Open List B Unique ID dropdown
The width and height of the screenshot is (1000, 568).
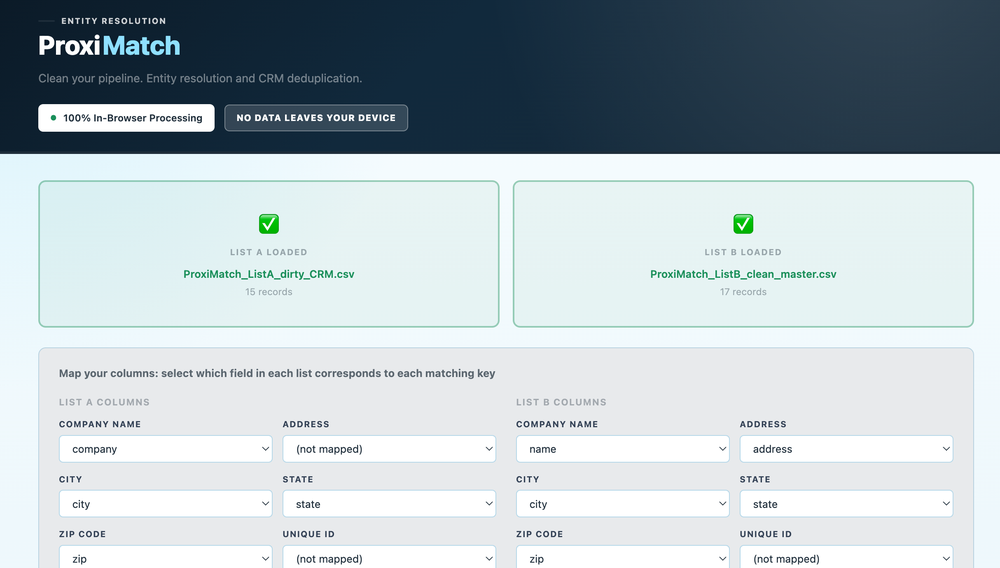pos(846,557)
